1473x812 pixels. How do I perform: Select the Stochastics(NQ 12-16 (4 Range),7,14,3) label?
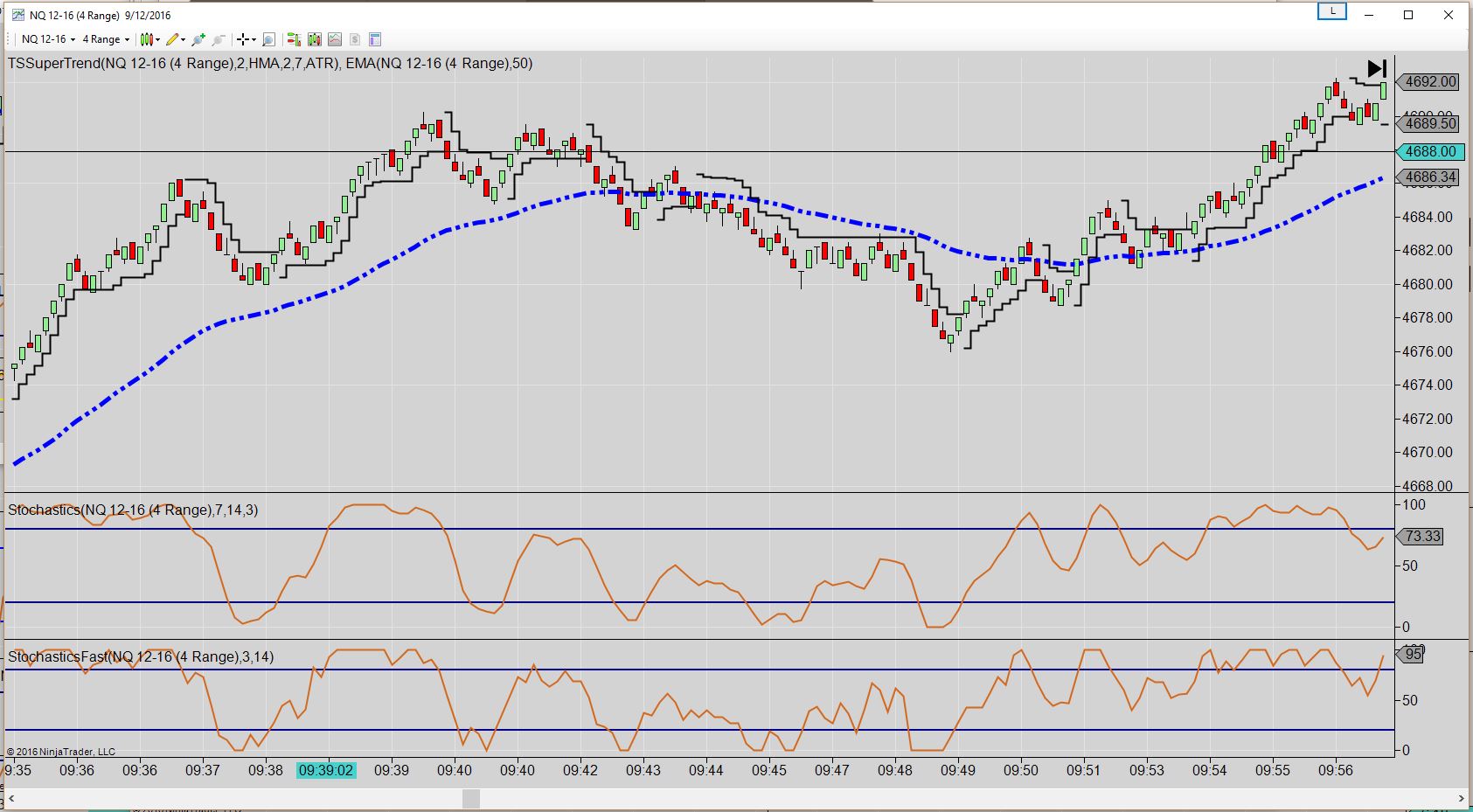133,510
